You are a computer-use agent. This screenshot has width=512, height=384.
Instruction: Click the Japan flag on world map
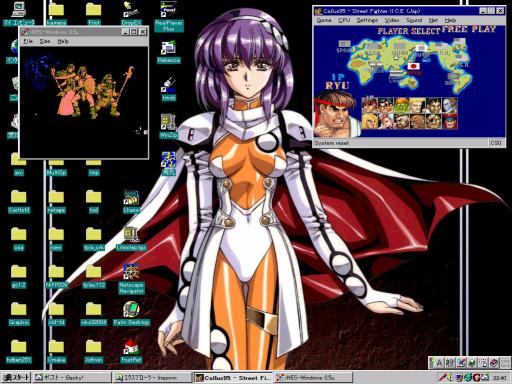[x=414, y=66]
